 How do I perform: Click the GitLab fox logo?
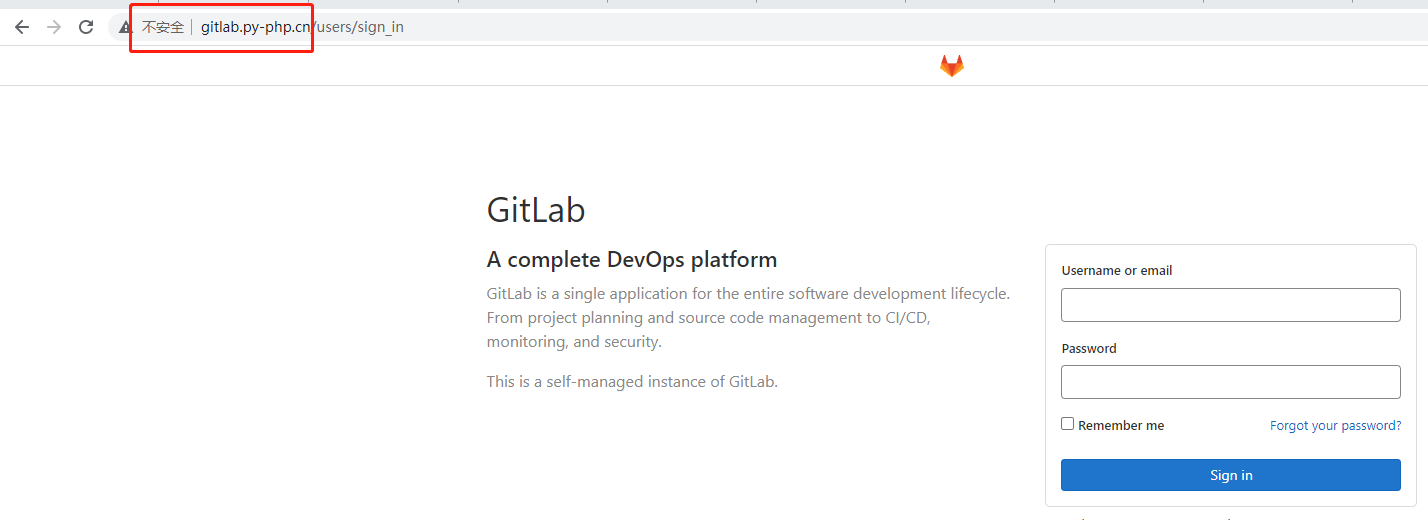(951, 66)
